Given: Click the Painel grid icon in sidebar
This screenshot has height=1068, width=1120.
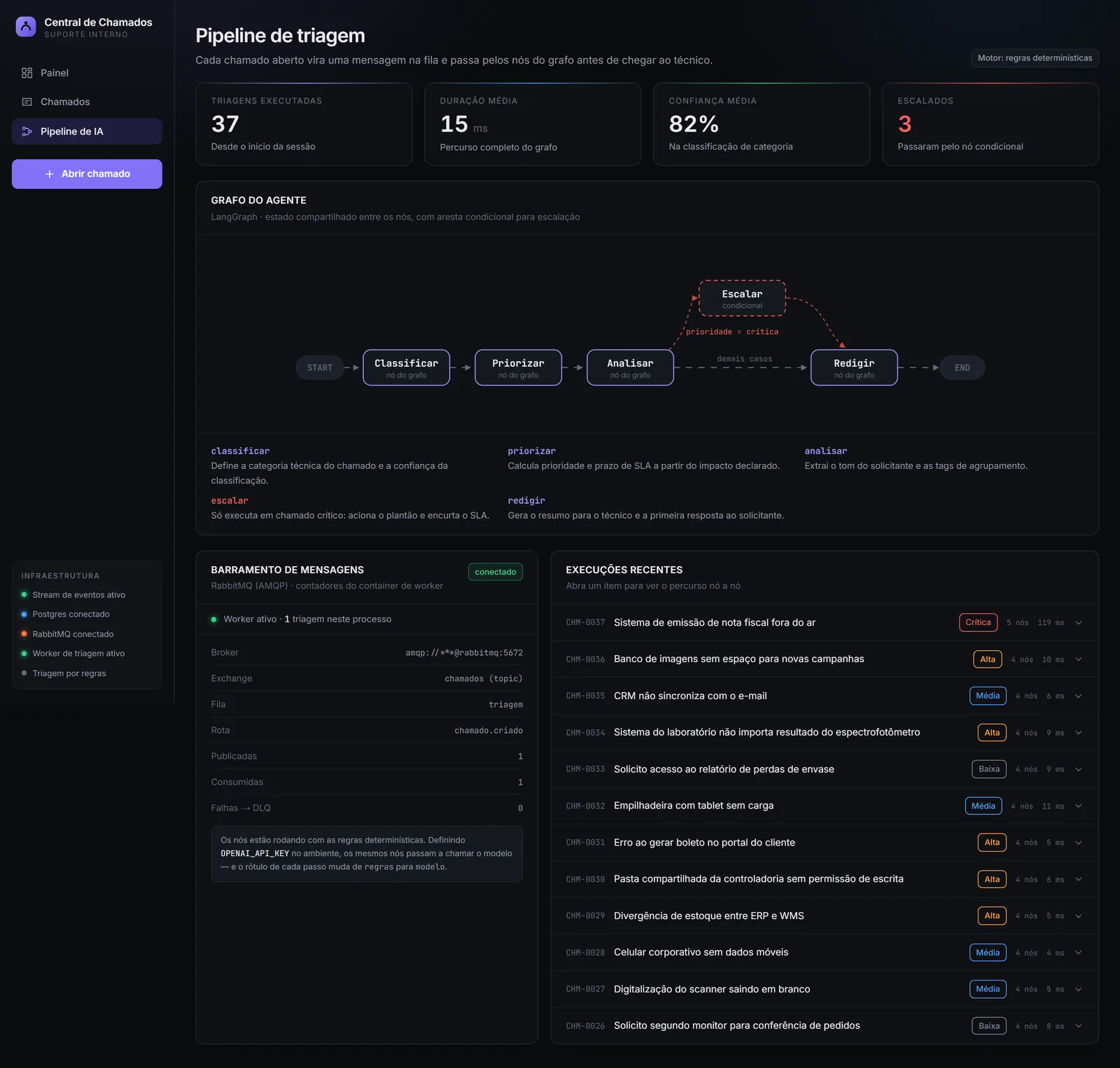Looking at the screenshot, I should tap(27, 73).
